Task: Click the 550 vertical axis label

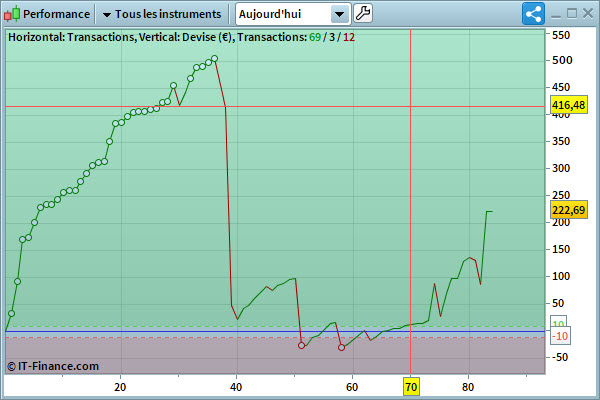Action: click(x=561, y=35)
